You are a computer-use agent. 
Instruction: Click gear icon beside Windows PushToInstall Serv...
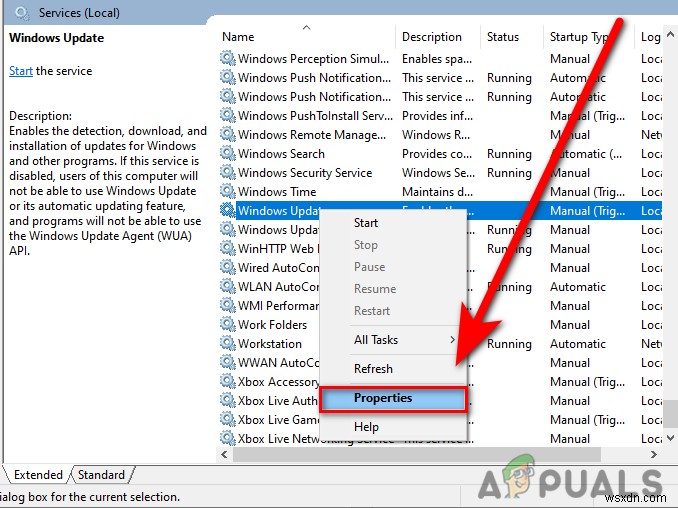[x=227, y=115]
